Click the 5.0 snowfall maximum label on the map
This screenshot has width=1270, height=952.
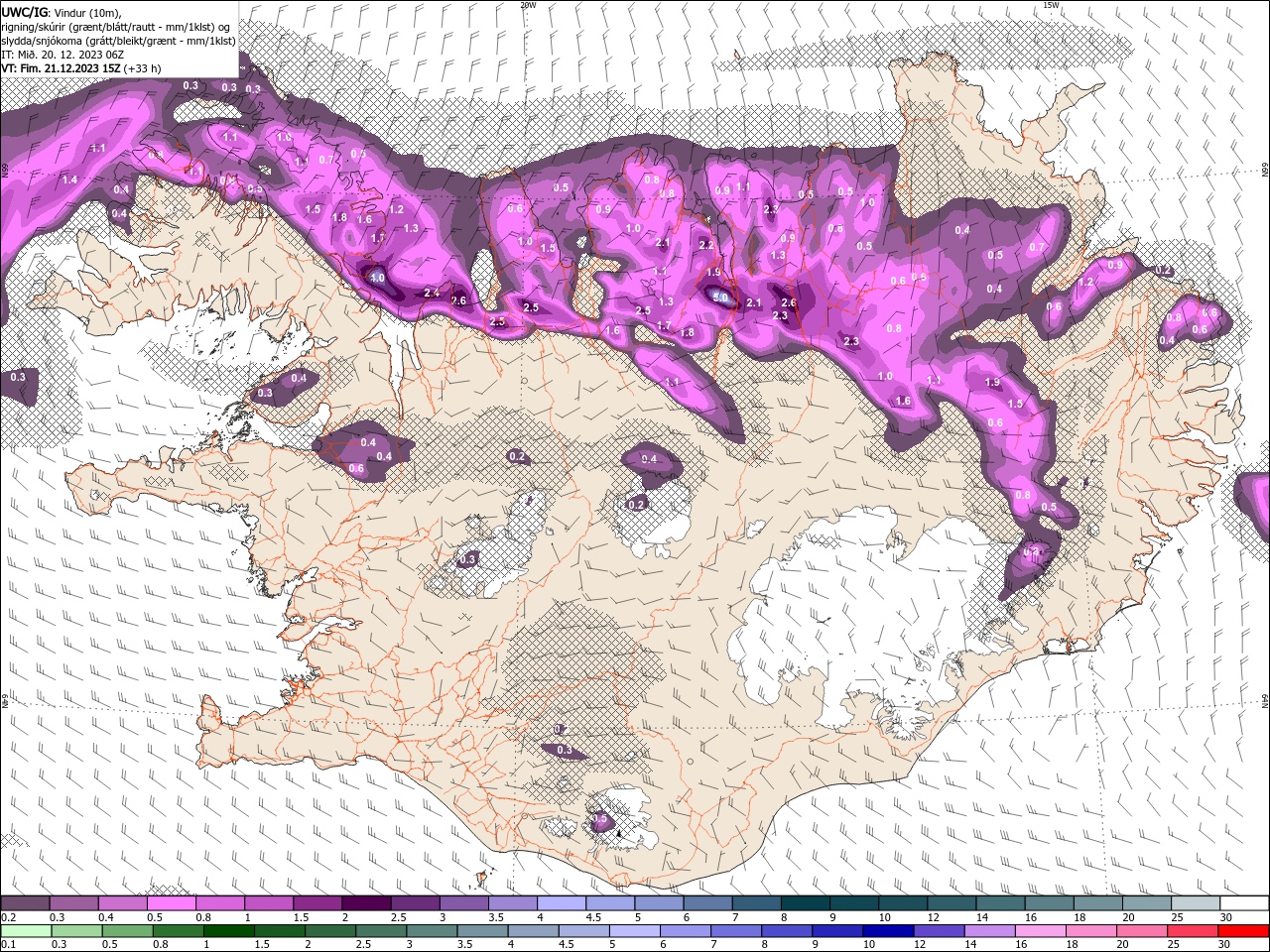point(720,297)
